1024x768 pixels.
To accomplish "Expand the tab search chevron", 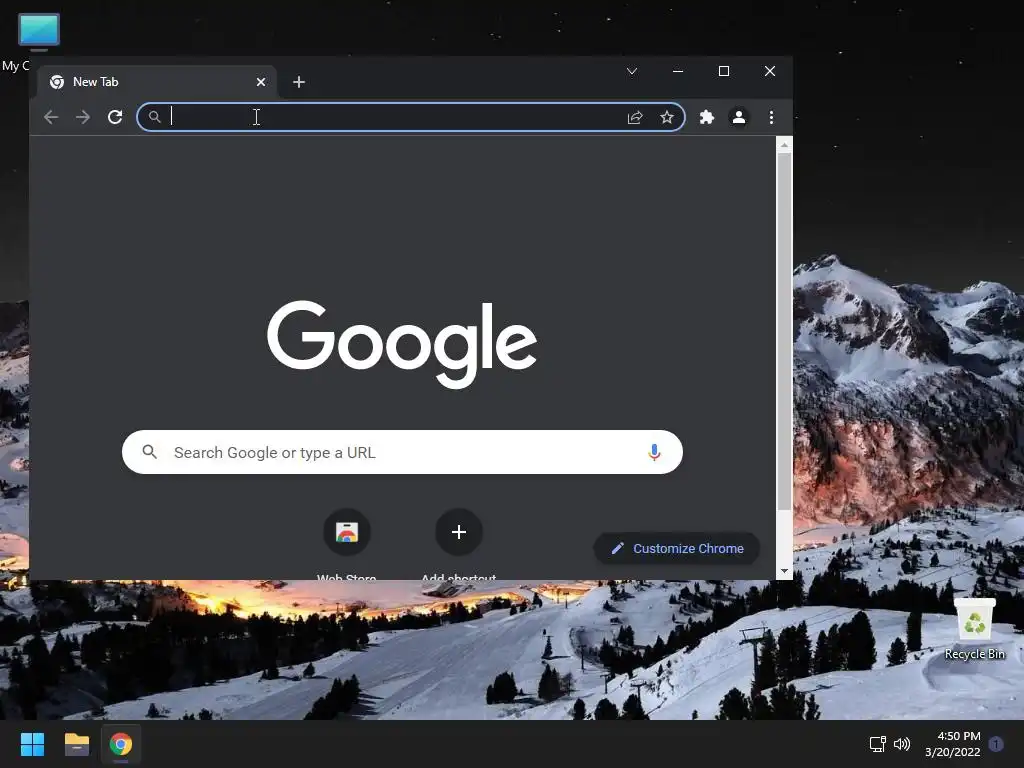I will coord(632,71).
